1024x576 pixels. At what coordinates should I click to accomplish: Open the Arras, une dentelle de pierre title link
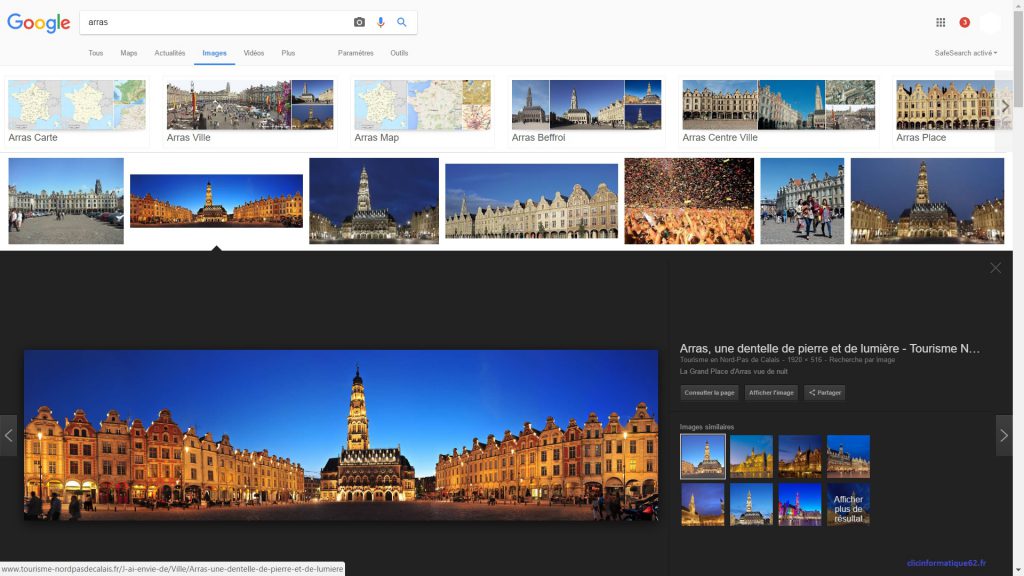[829, 349]
